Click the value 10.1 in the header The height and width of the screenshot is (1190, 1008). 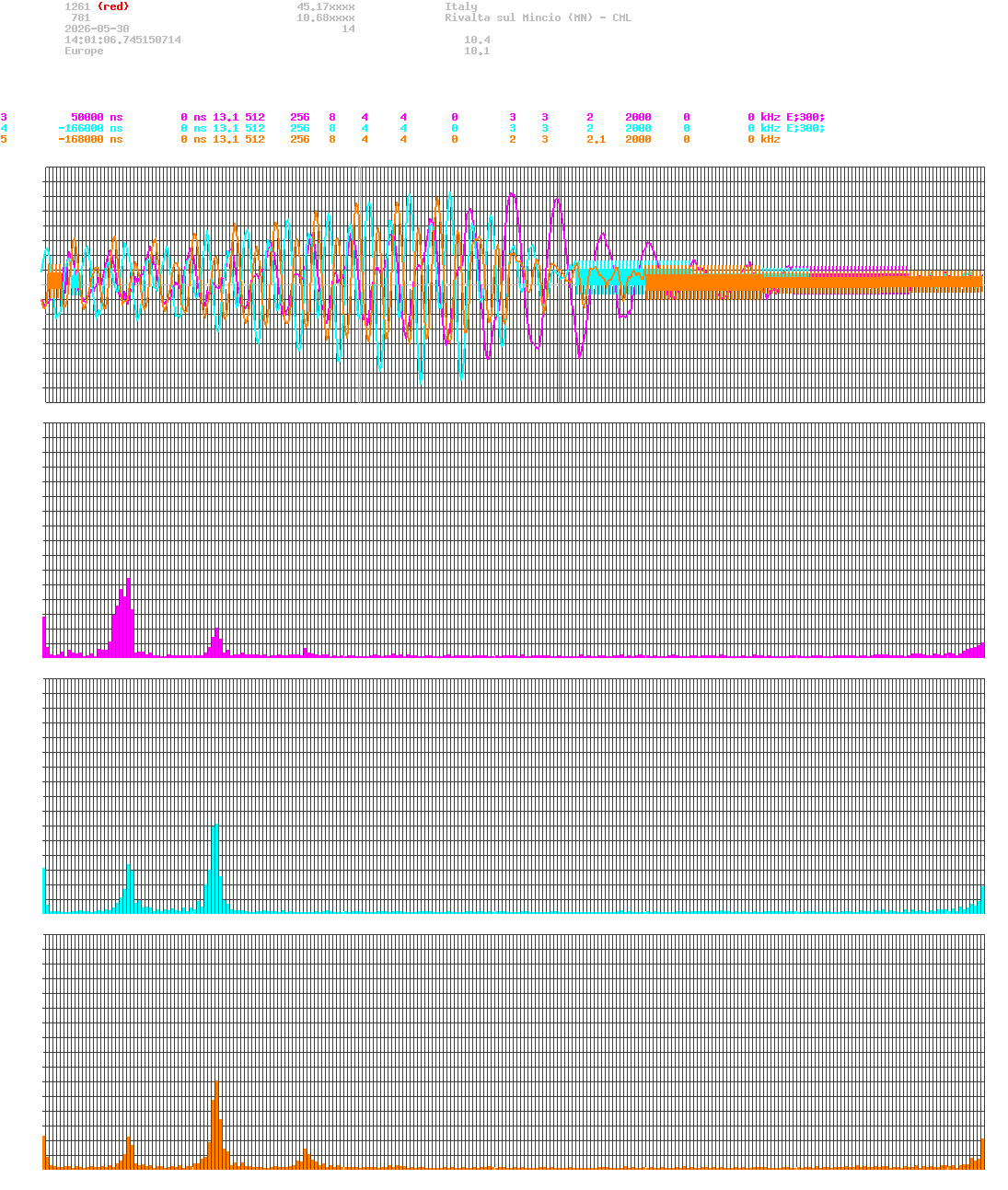[x=477, y=51]
